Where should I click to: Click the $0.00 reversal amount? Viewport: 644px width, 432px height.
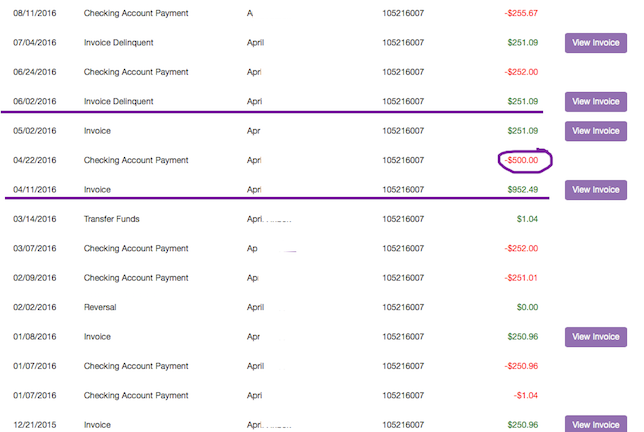(x=527, y=307)
